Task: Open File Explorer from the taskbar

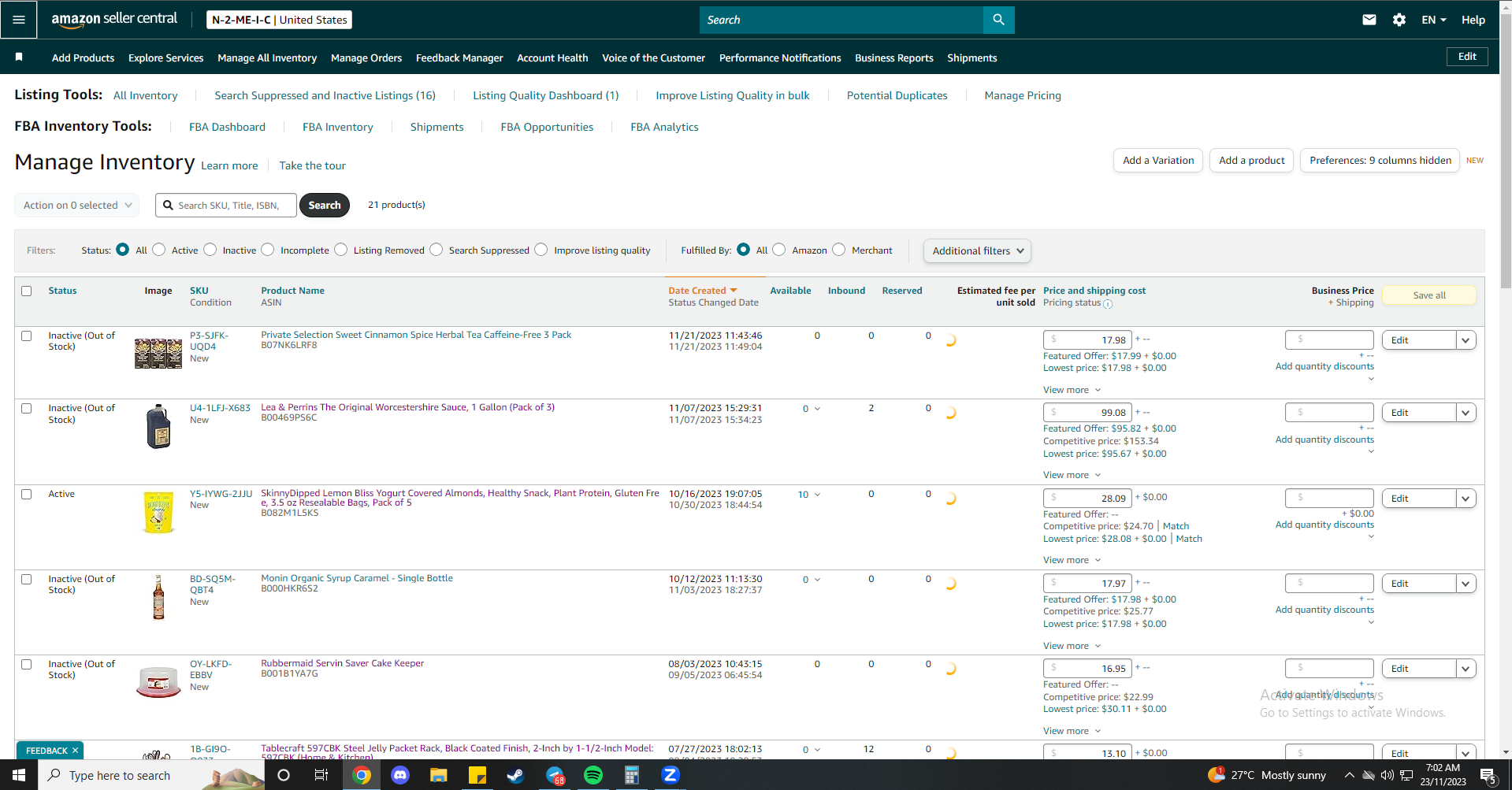Action: [x=439, y=775]
